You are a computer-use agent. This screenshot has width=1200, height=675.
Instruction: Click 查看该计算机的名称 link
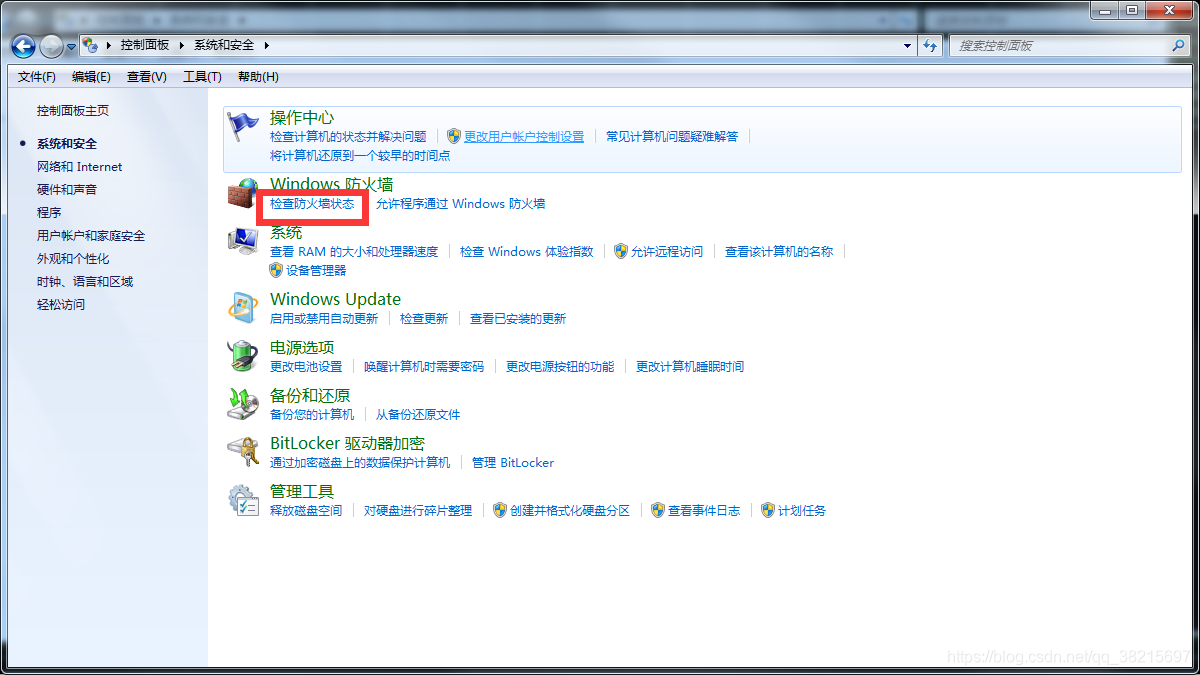(779, 252)
